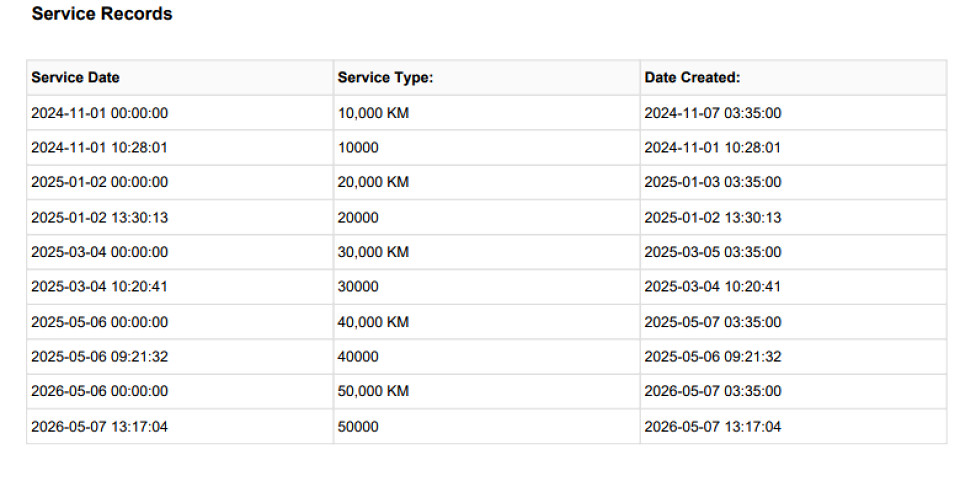The width and height of the screenshot is (960, 487).
Task: Click the 50,000 KM service type cell
Action: pyautogui.click(x=373, y=391)
